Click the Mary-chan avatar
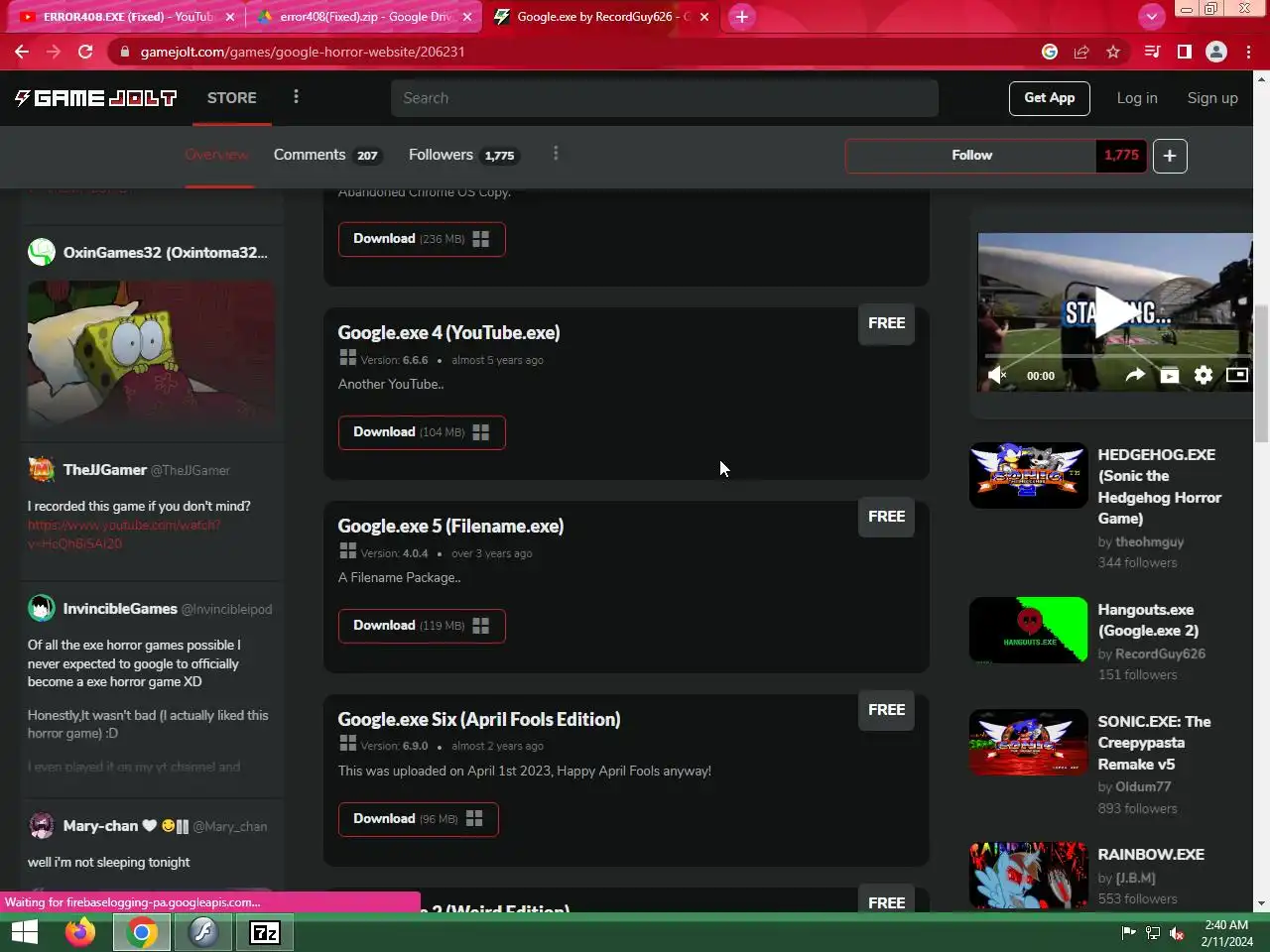The image size is (1270, 952). (42, 825)
